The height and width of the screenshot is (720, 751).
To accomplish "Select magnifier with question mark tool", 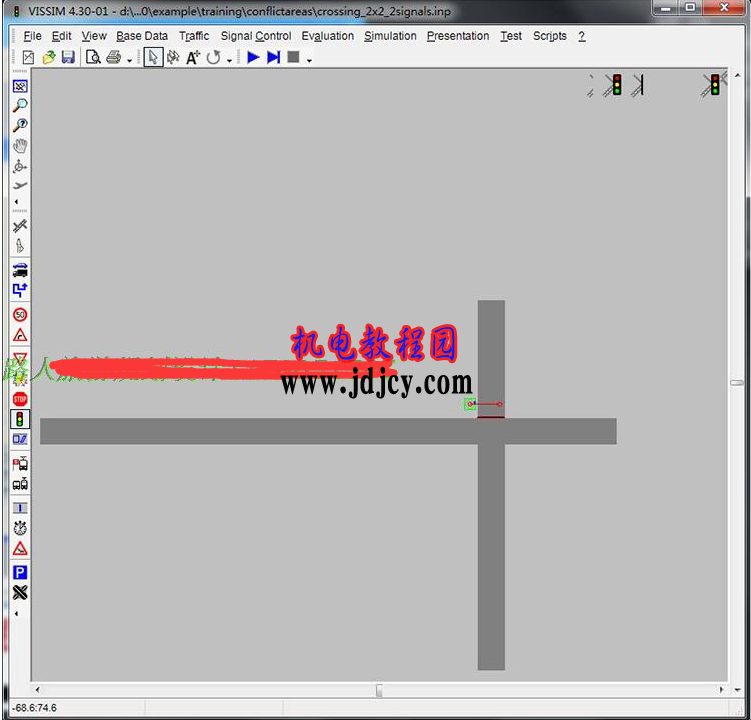I will [x=20, y=125].
